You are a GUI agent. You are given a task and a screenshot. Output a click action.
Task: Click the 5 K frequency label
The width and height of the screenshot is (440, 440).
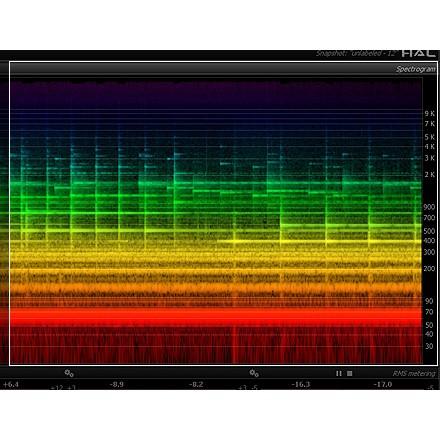430,137
